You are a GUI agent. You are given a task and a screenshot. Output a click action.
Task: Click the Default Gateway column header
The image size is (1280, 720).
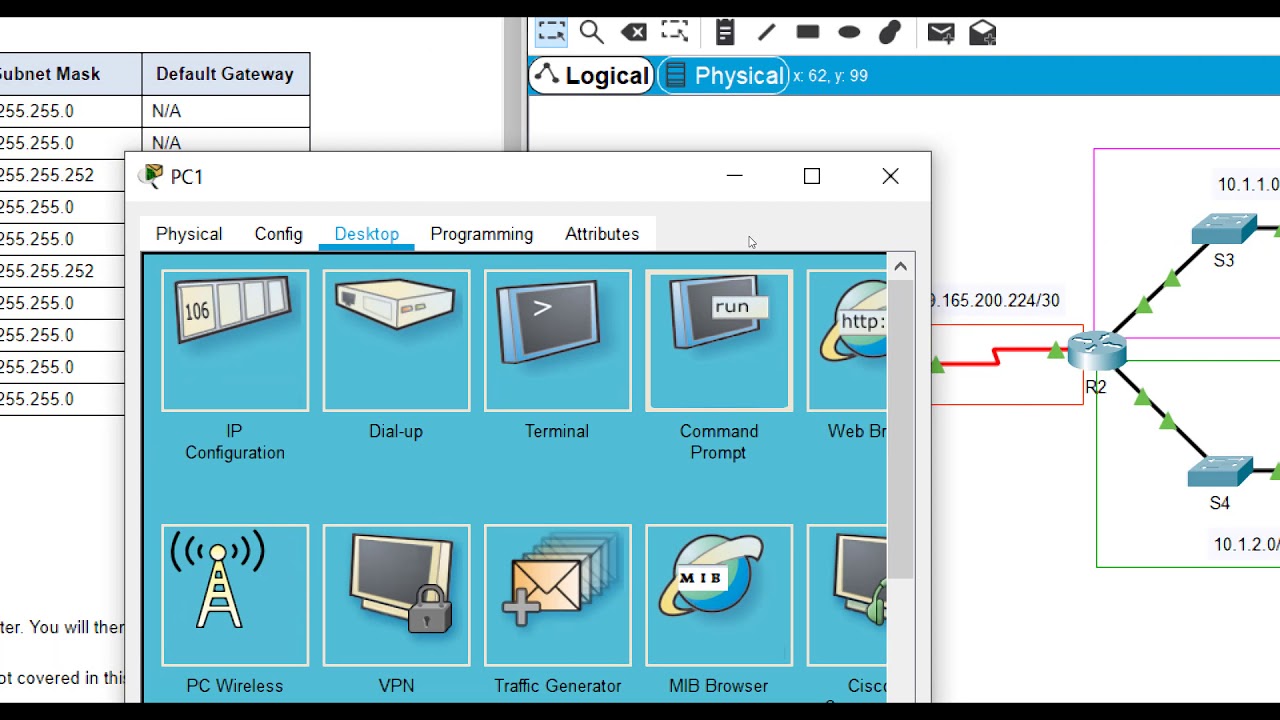pos(225,74)
